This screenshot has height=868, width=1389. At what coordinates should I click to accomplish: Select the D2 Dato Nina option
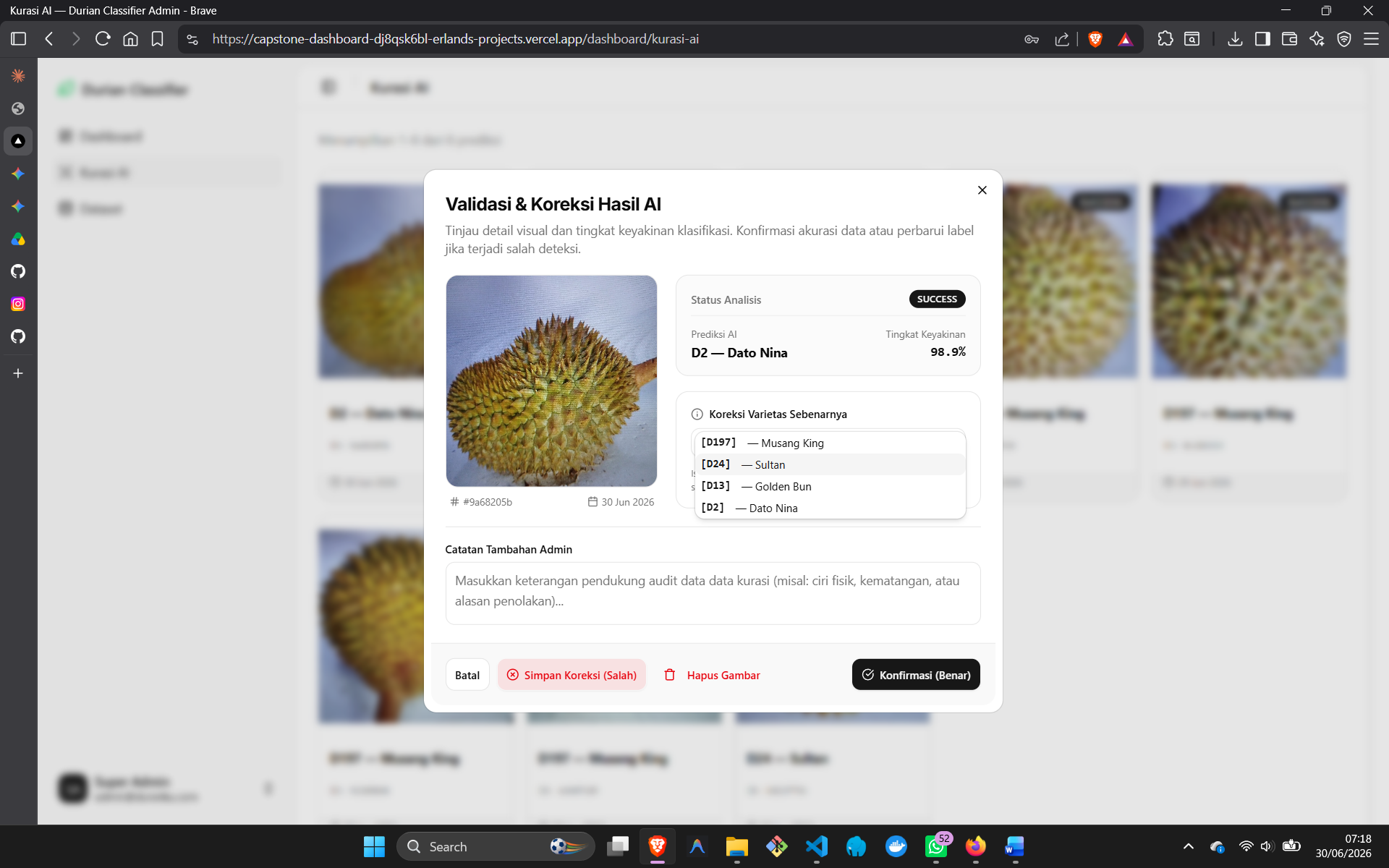[830, 508]
